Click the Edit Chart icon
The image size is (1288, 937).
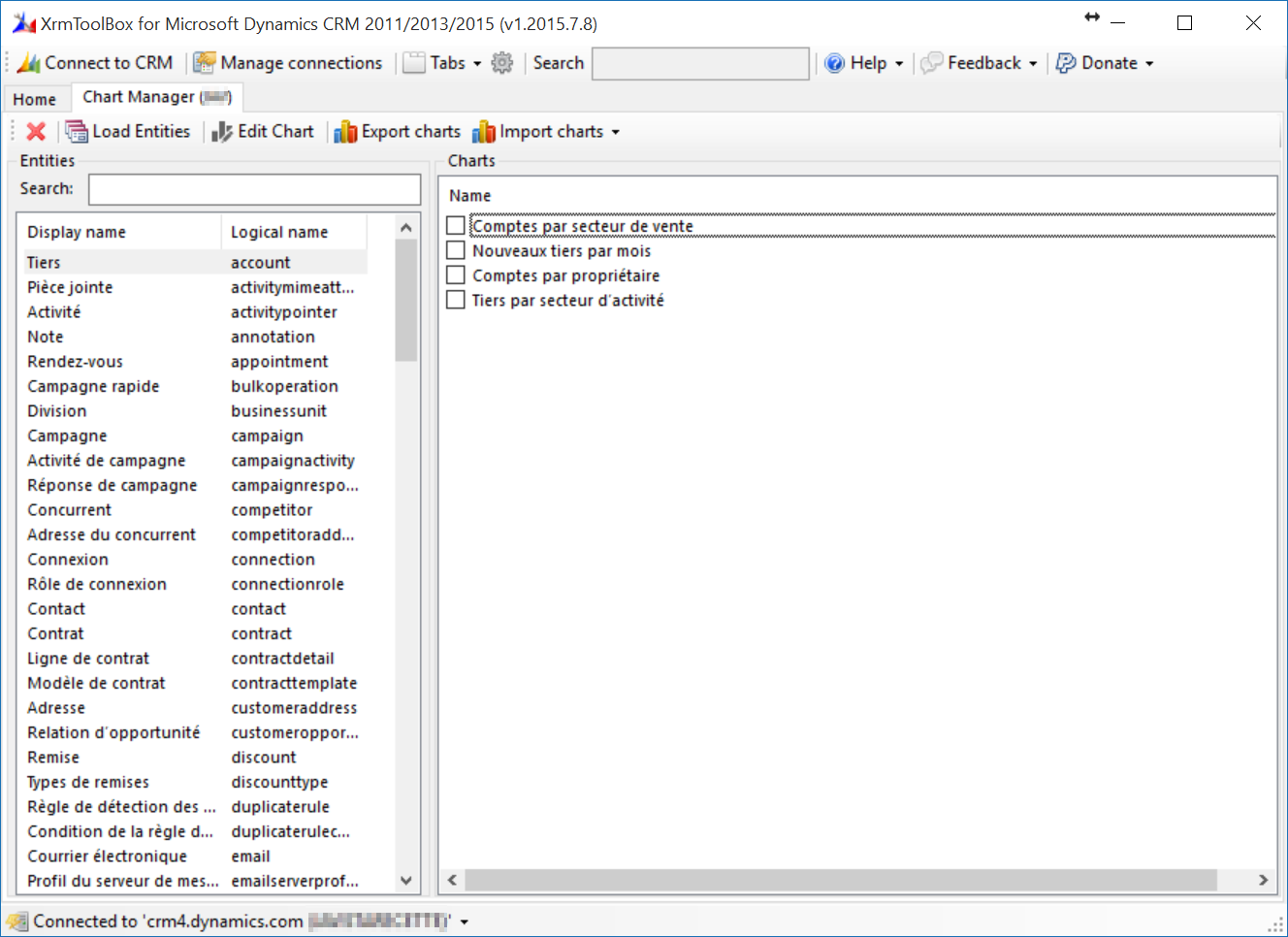[x=222, y=132]
